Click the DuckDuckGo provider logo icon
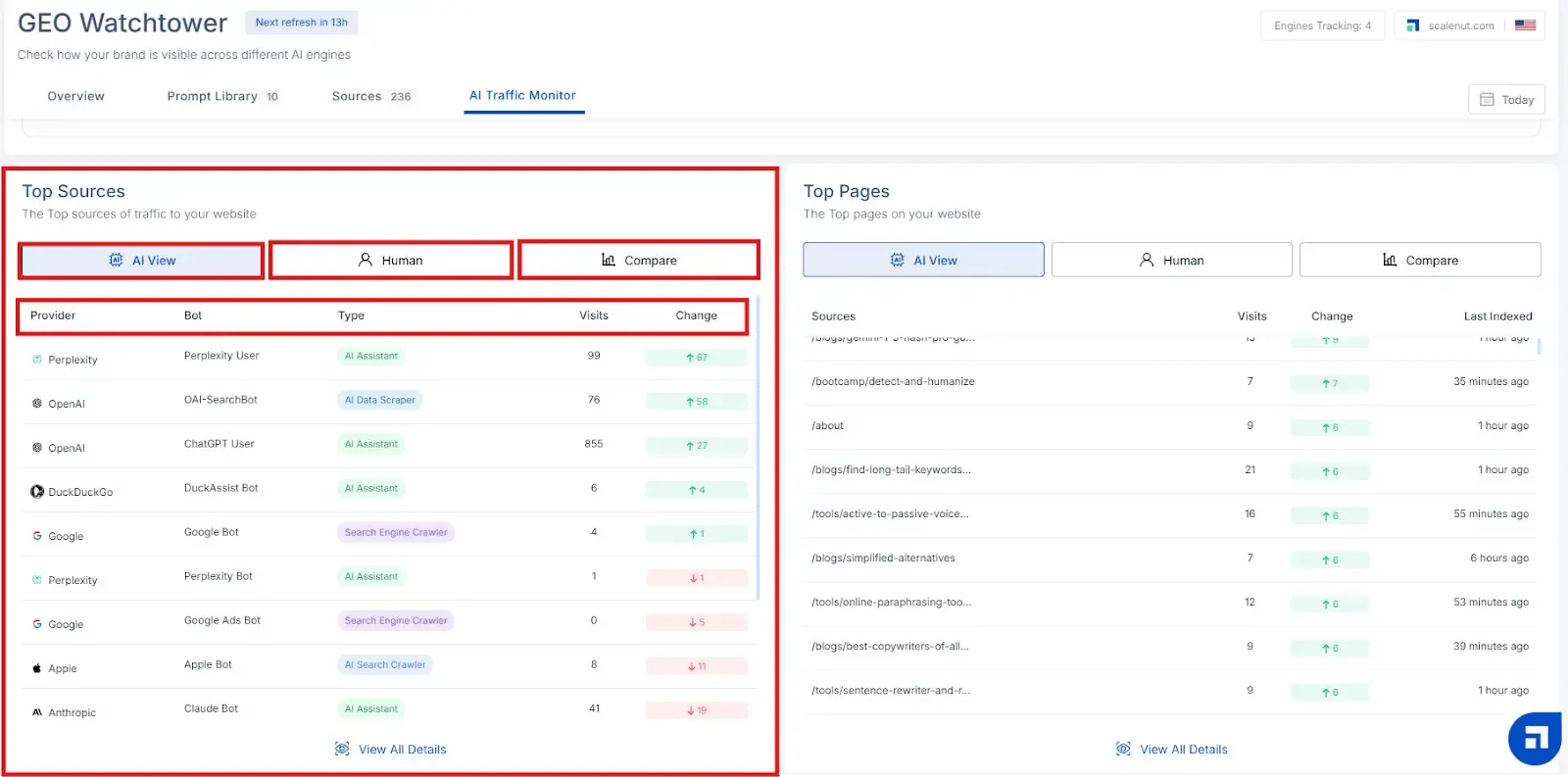The image size is (1568, 777). pyautogui.click(x=37, y=492)
